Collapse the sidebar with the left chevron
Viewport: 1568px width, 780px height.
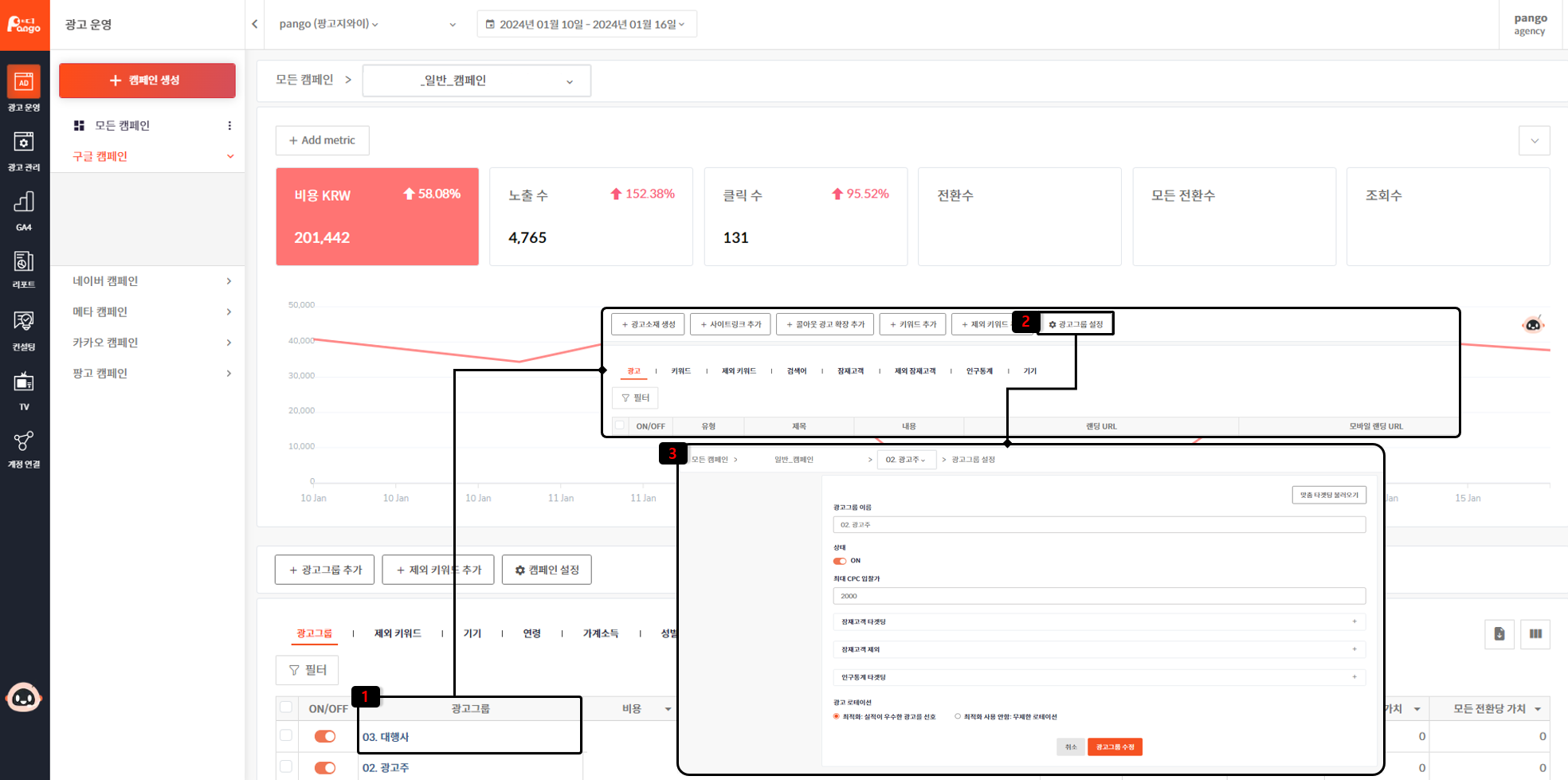click(255, 24)
